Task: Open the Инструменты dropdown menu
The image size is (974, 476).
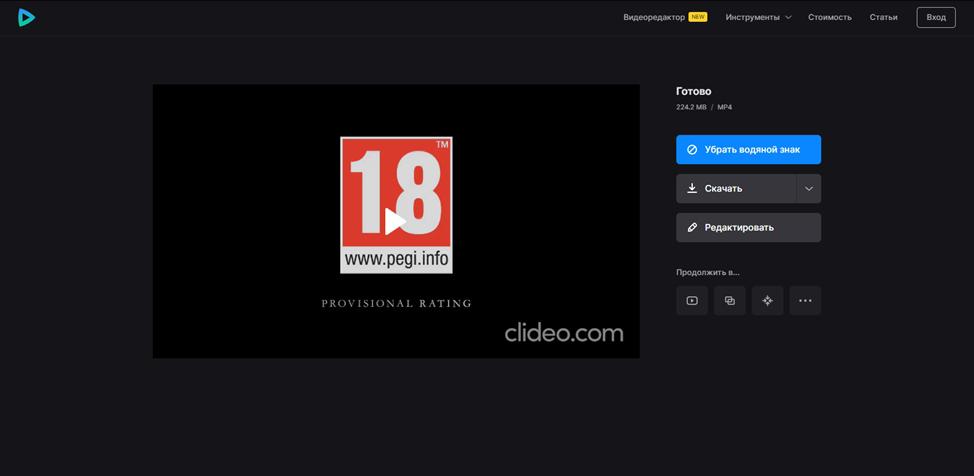Action: point(758,17)
